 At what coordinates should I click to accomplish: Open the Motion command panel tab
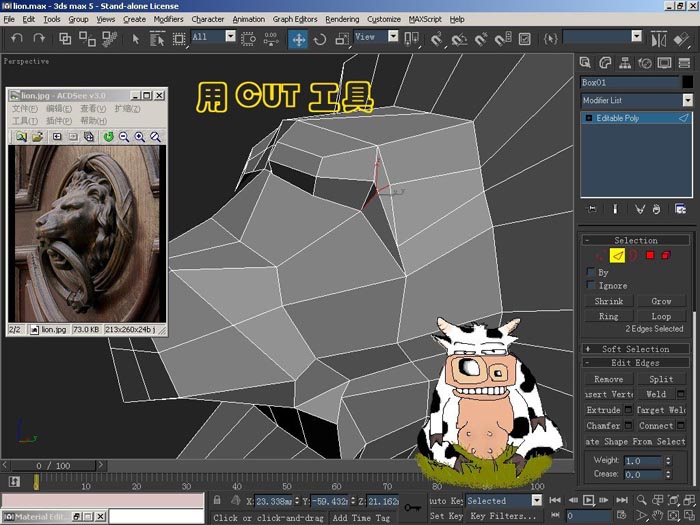point(645,63)
